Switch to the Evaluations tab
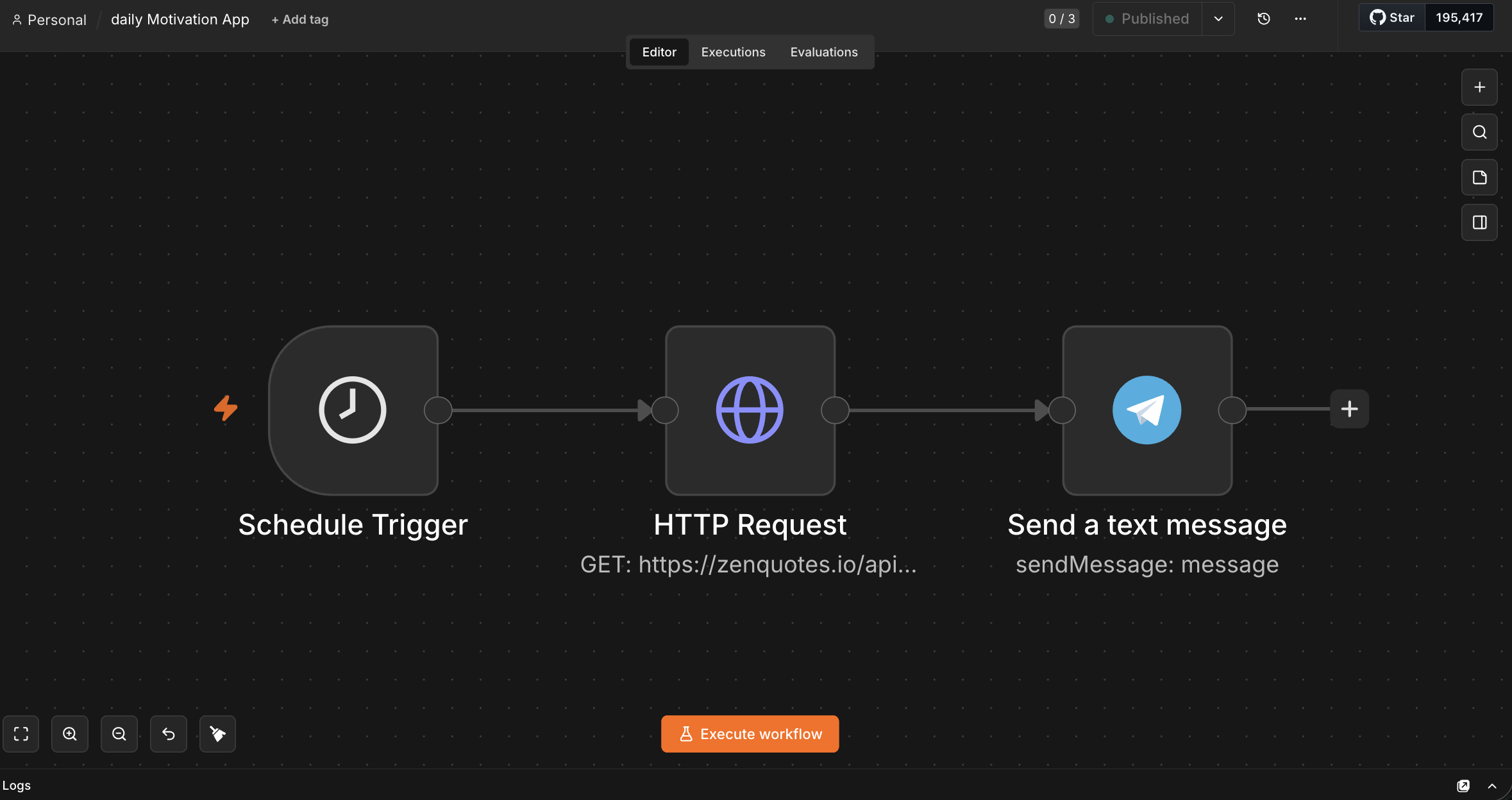 point(824,52)
